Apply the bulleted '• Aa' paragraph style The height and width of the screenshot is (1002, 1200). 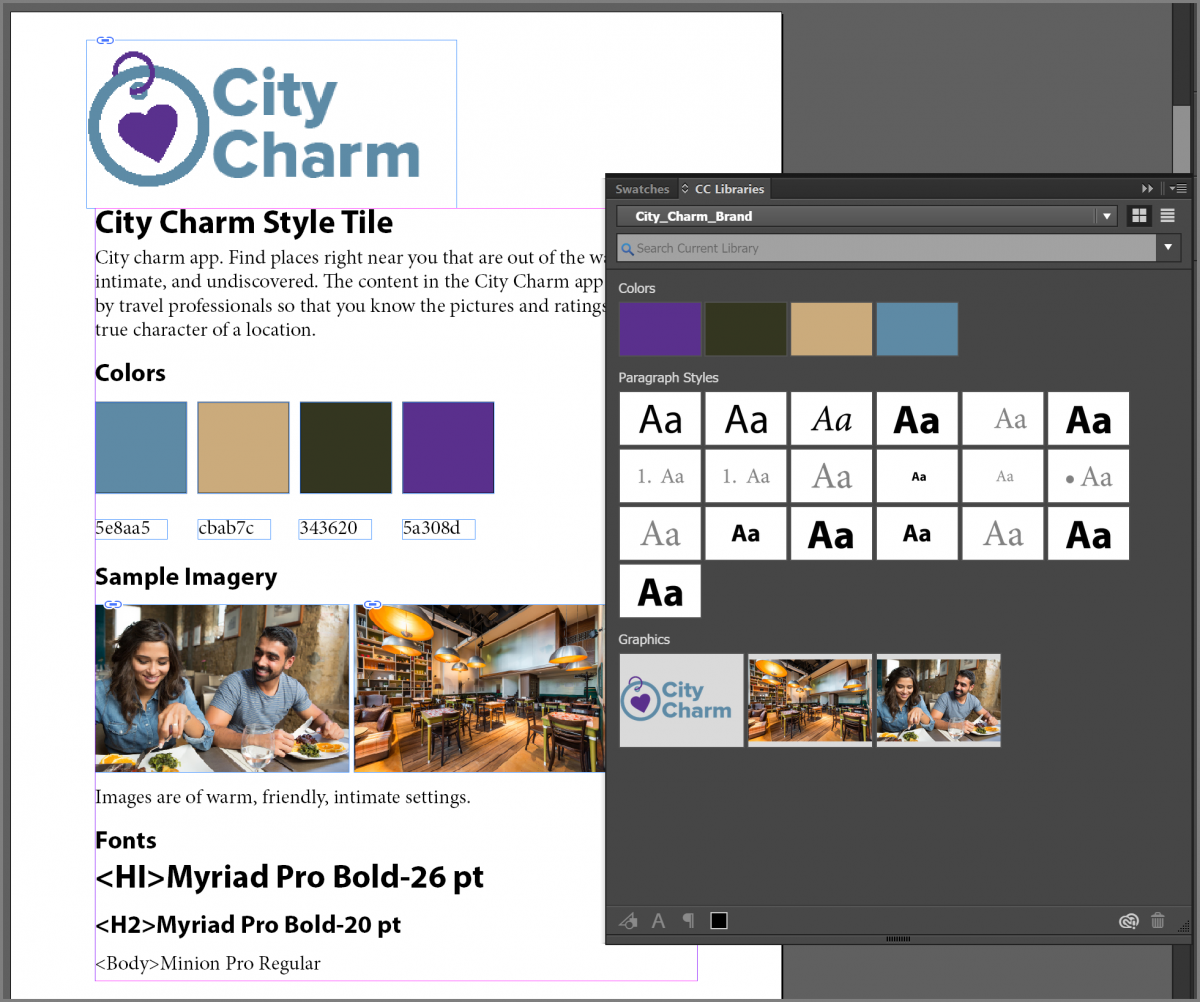coord(1089,476)
